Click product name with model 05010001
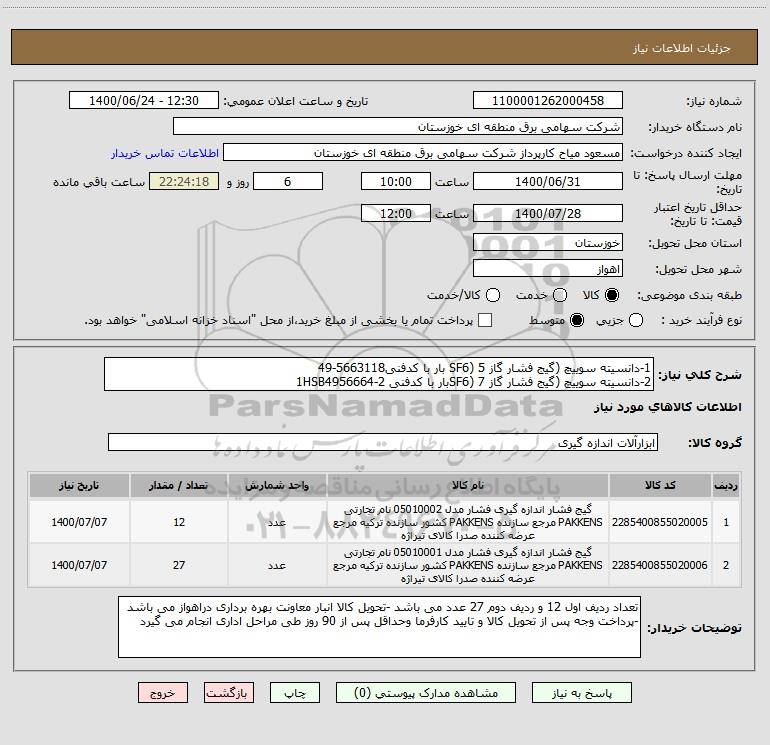 pyautogui.click(x=468, y=565)
